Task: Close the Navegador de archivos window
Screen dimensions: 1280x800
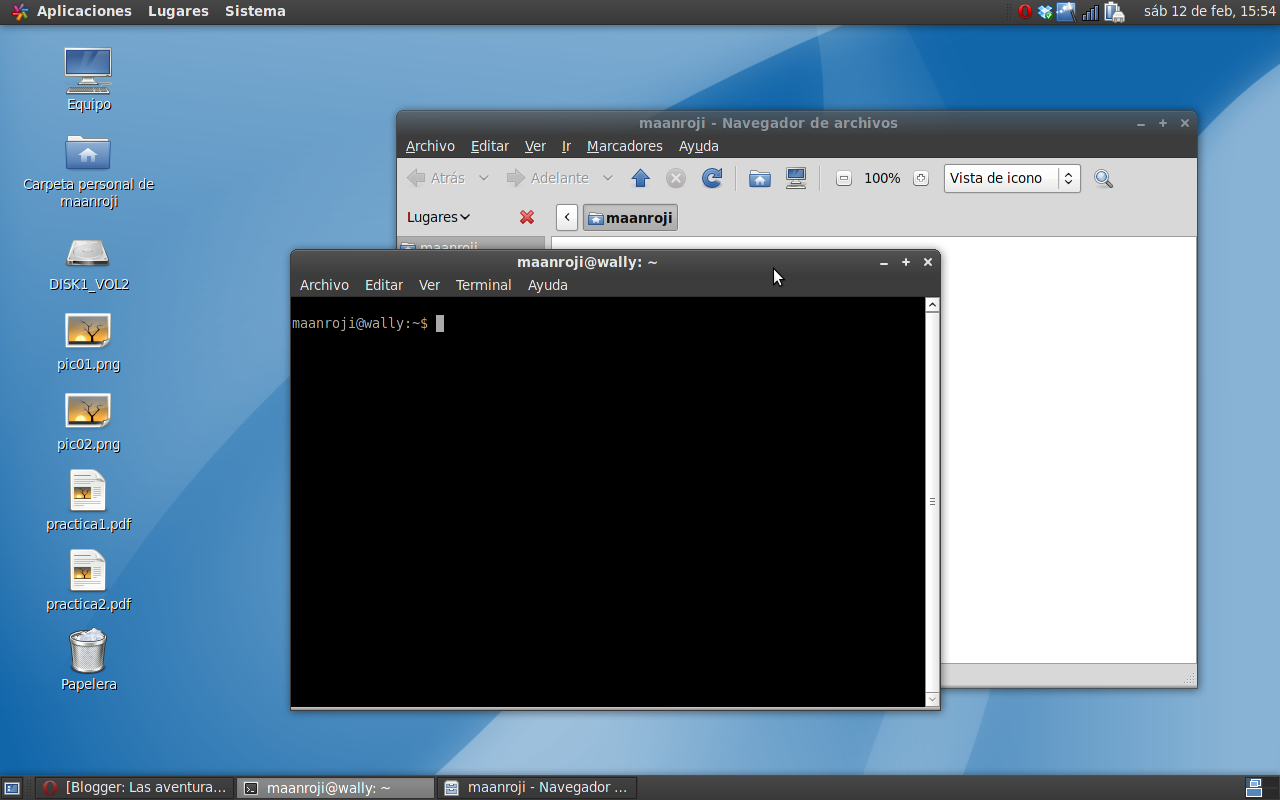Action: pyautogui.click(x=1185, y=123)
